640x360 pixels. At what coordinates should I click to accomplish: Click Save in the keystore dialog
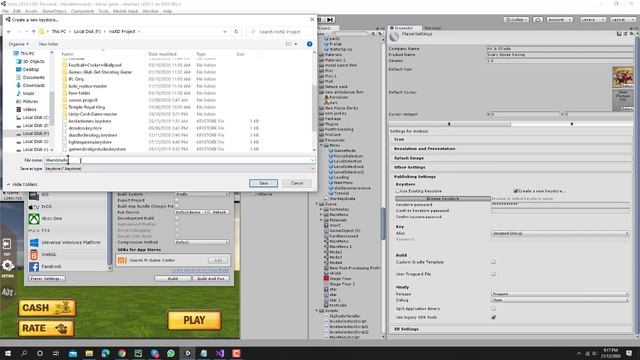(264, 183)
